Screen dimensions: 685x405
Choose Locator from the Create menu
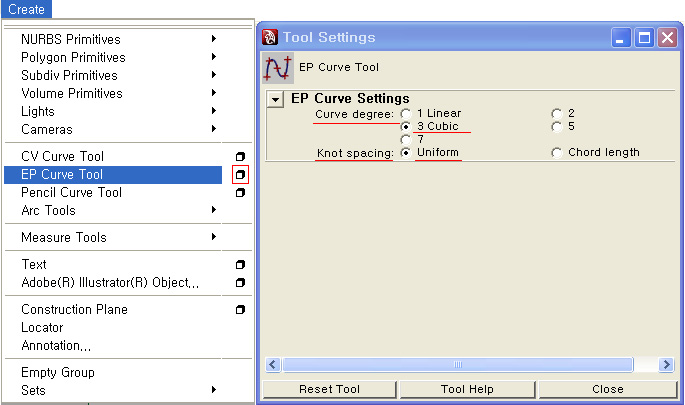pyautogui.click(x=42, y=327)
